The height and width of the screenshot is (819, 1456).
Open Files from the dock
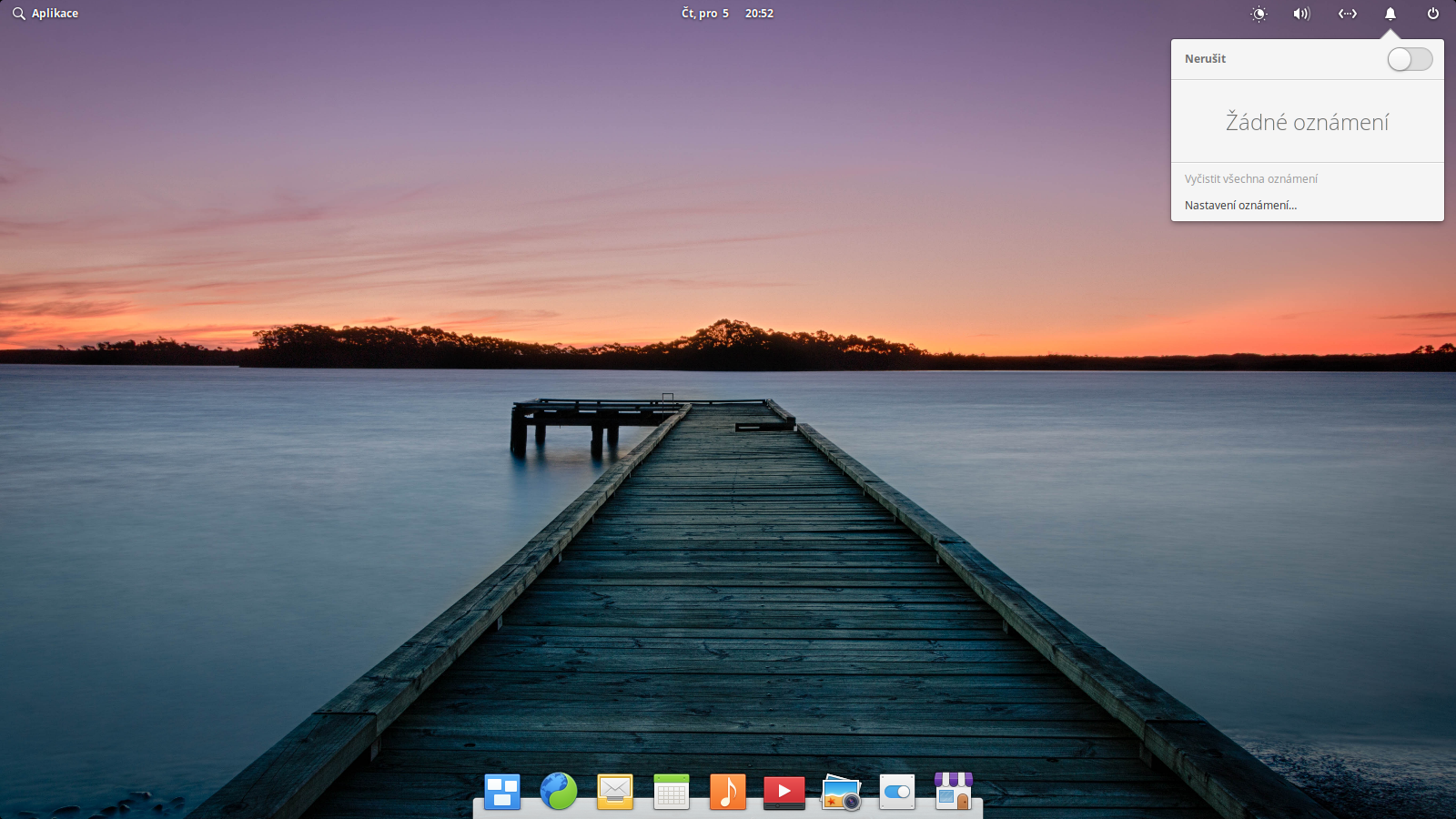501,792
